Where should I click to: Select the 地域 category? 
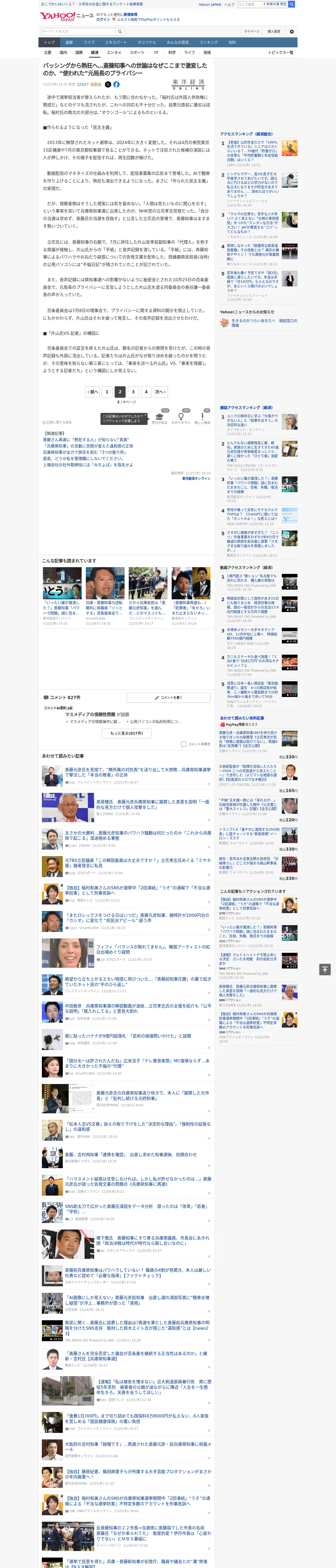coord(207,52)
